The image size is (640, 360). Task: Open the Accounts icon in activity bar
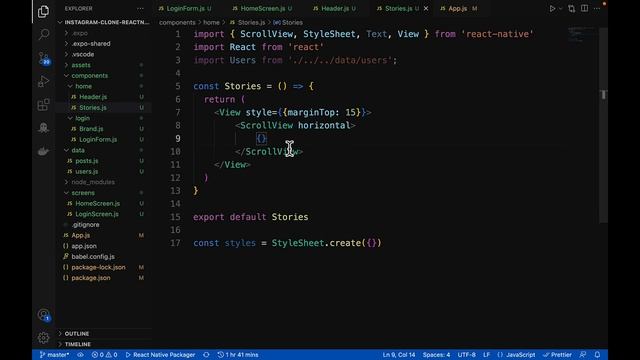coord(43,315)
